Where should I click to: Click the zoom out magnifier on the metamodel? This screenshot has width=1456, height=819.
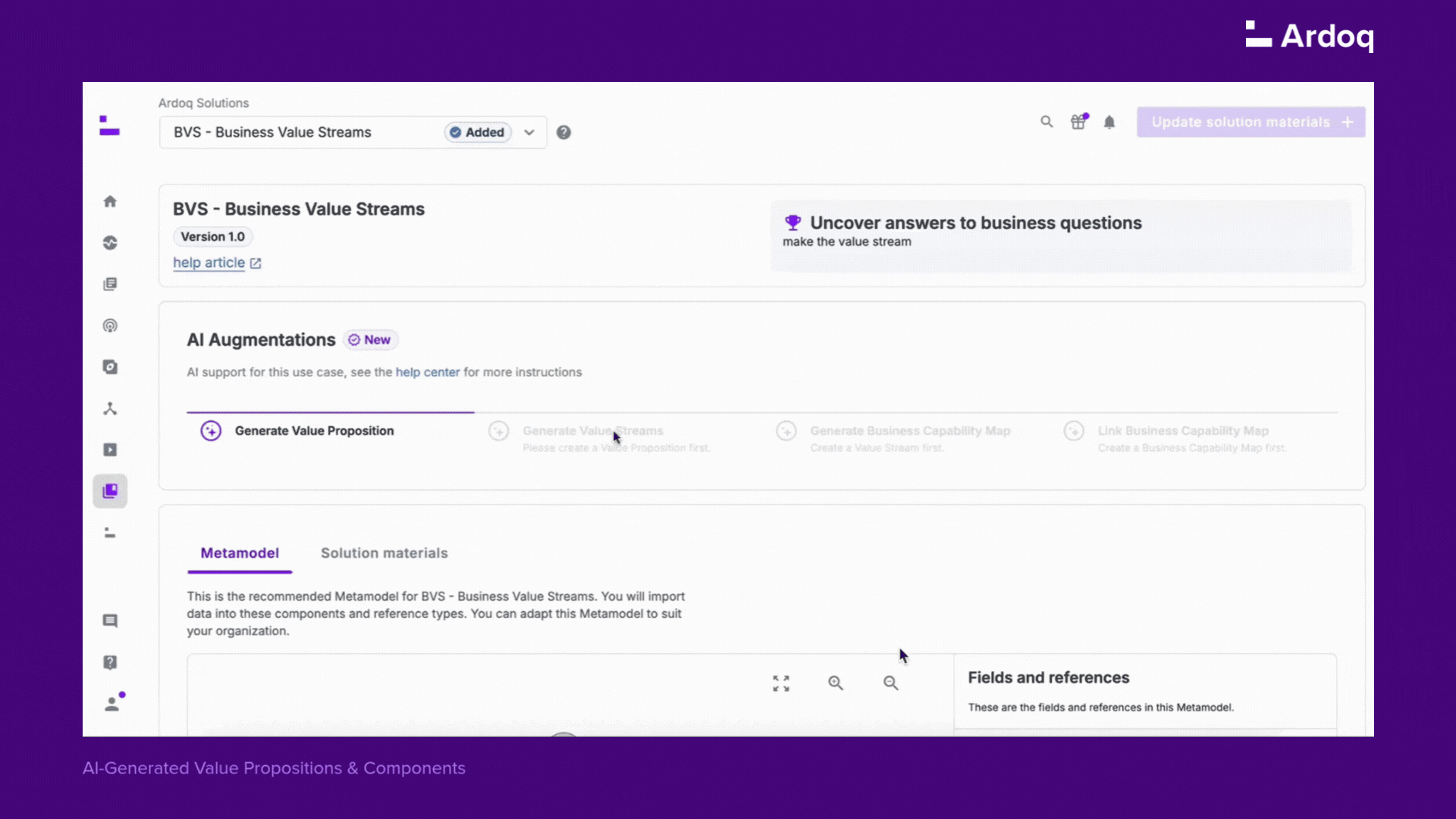891,683
